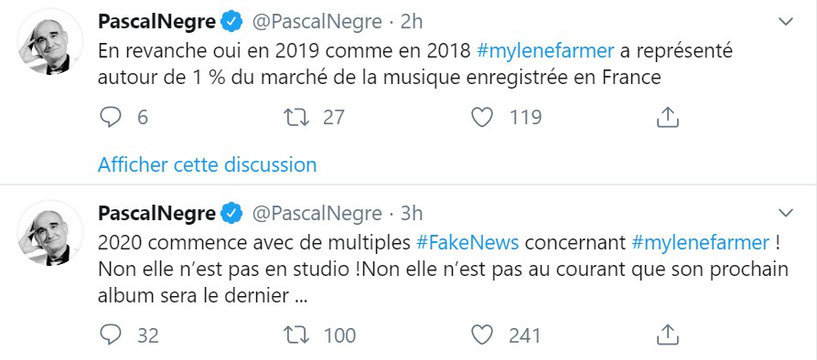817x360 pixels.
Task: Open the chevron menu on the 3h tweet
Action: (785, 213)
